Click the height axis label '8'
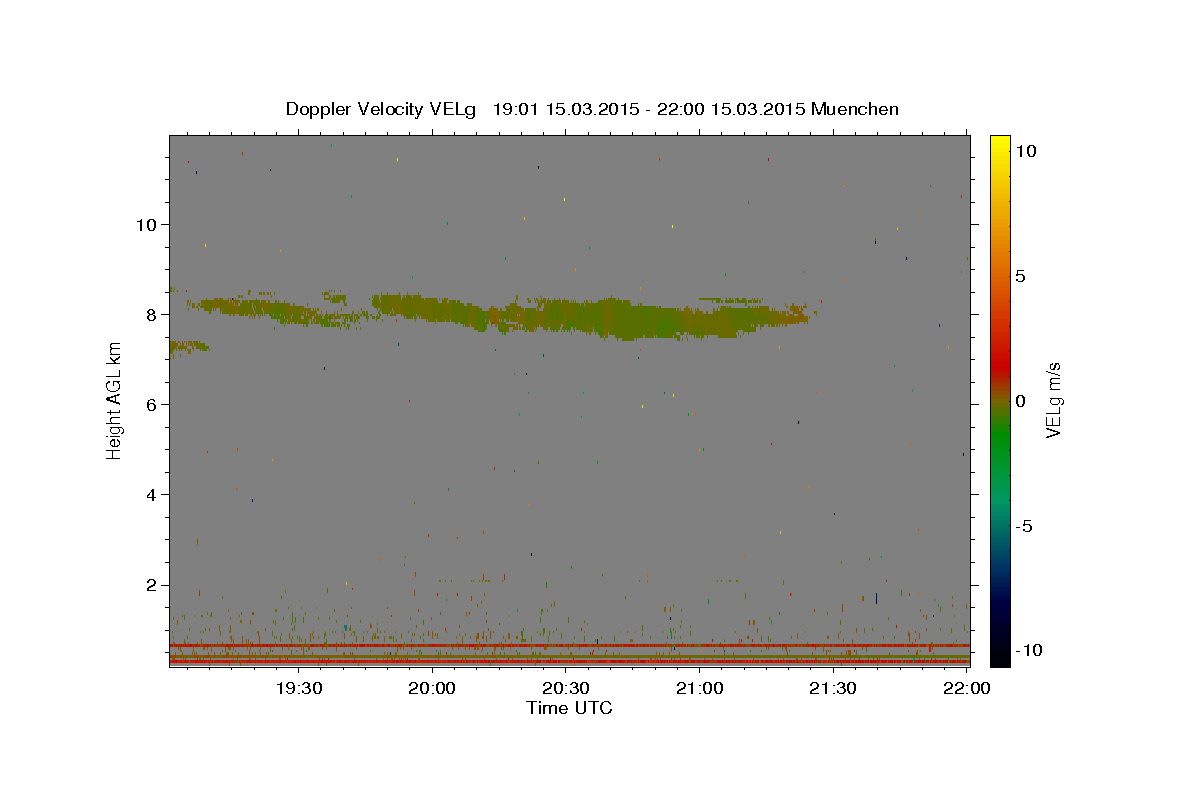1200x800 pixels. tap(152, 314)
